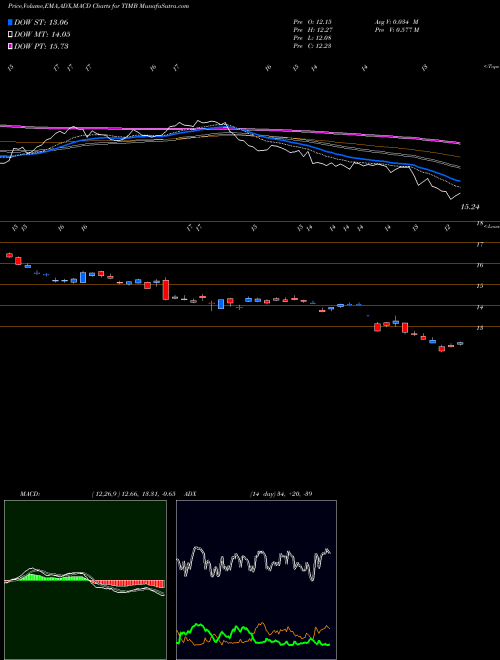
Task: Click the green MACD indicator chart panel
Action: [85, 580]
